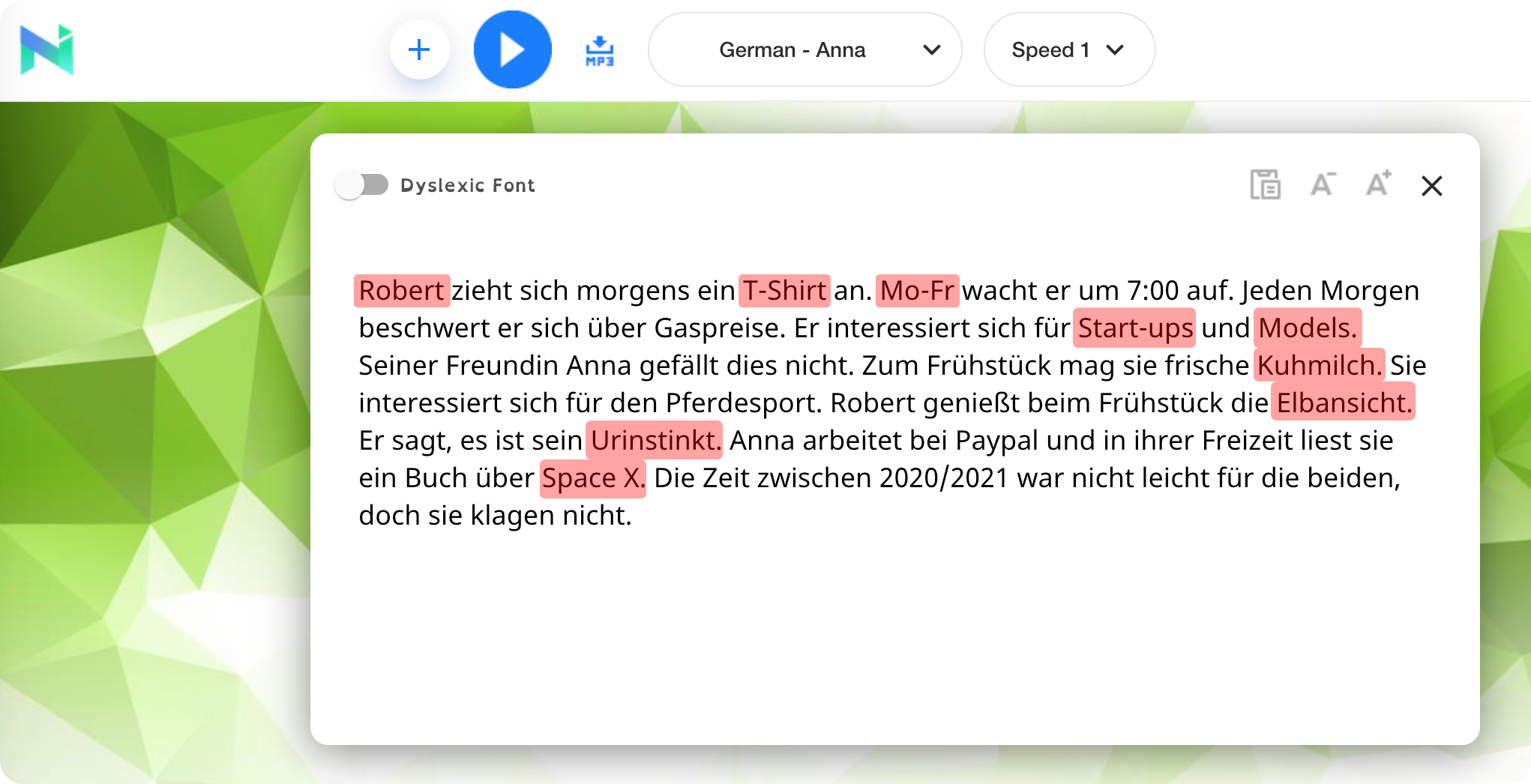Image resolution: width=1531 pixels, height=784 pixels.
Task: Toggle the Dyslexic Font switch
Action: pos(362,185)
